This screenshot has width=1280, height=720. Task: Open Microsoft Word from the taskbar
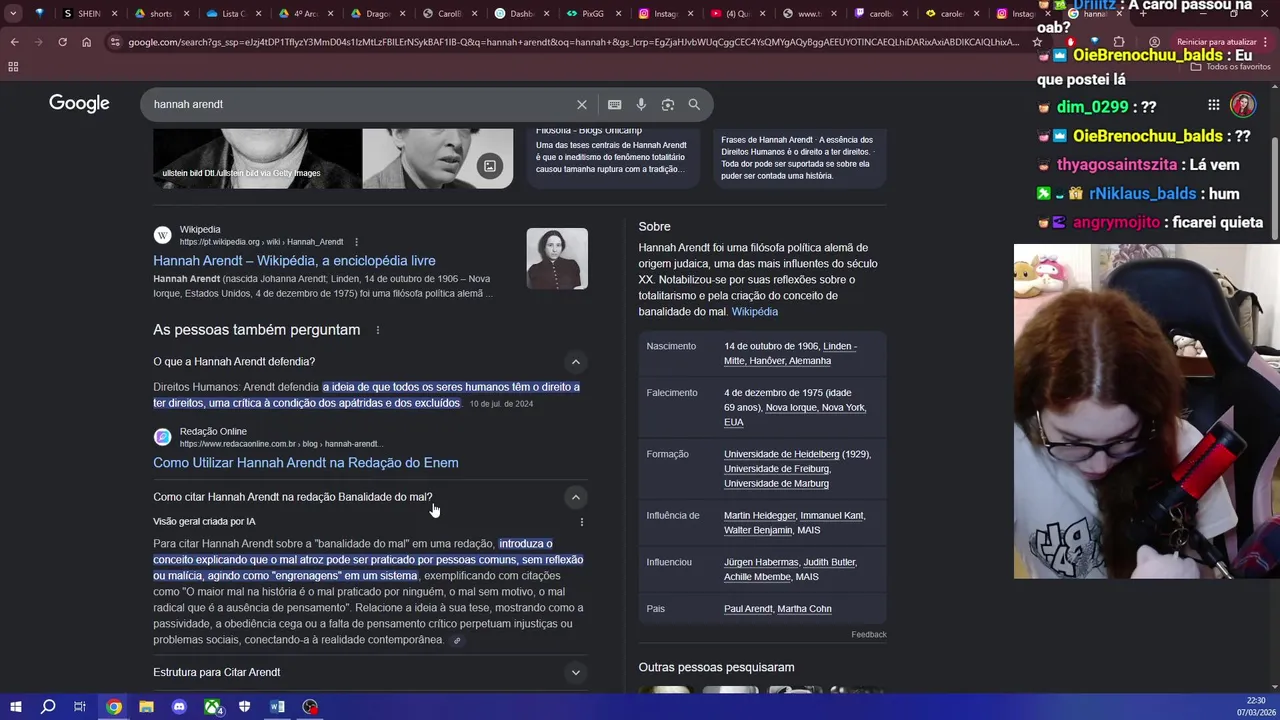[x=277, y=707]
